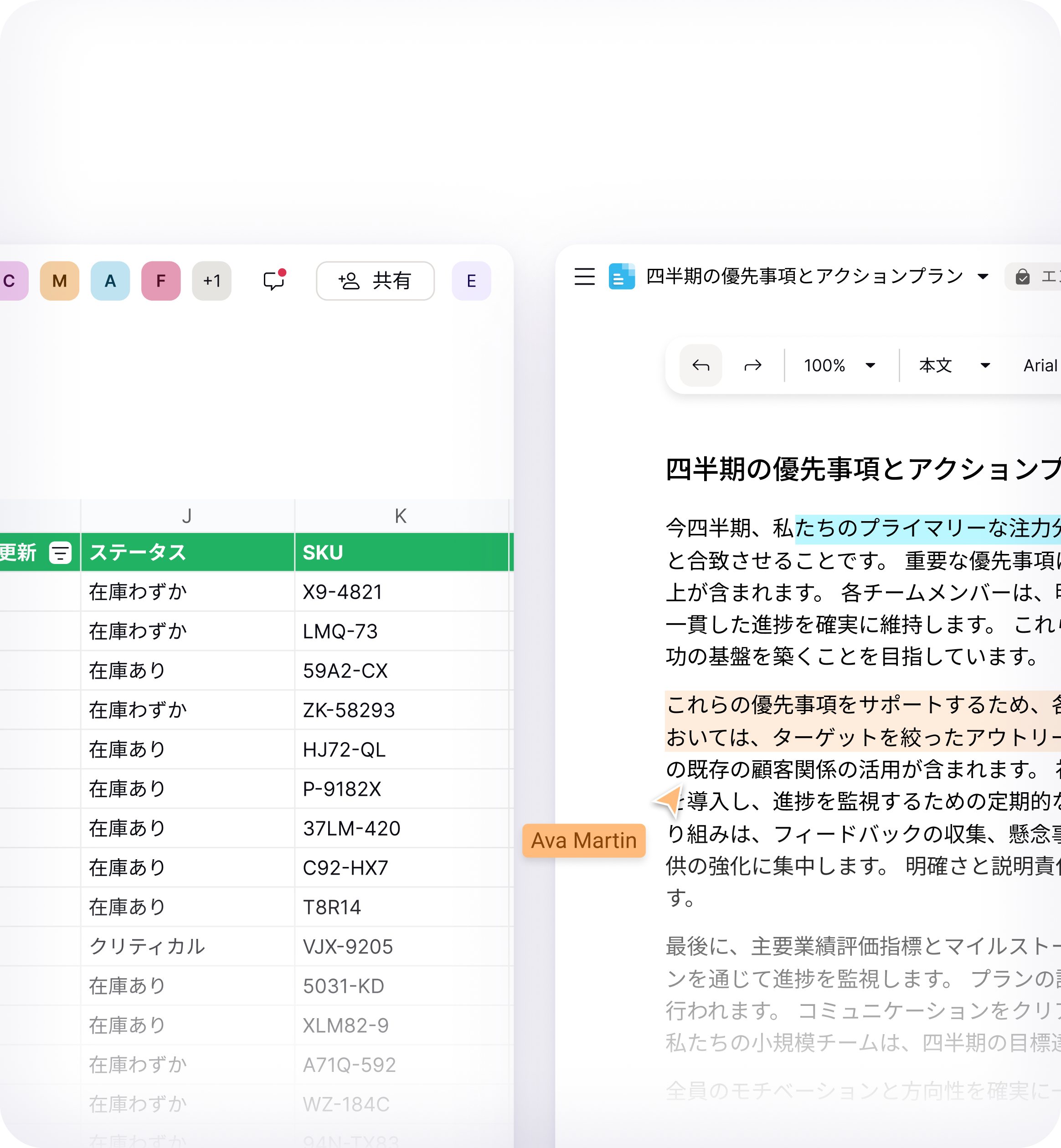
Task: Select the status cell beside 5031-KD
Action: pos(187,985)
